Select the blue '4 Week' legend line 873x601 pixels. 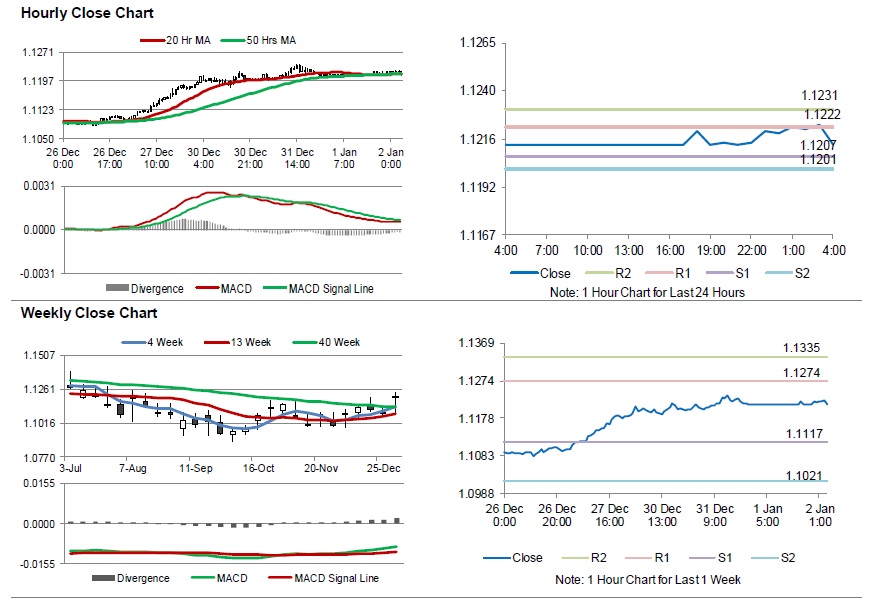tap(134, 343)
